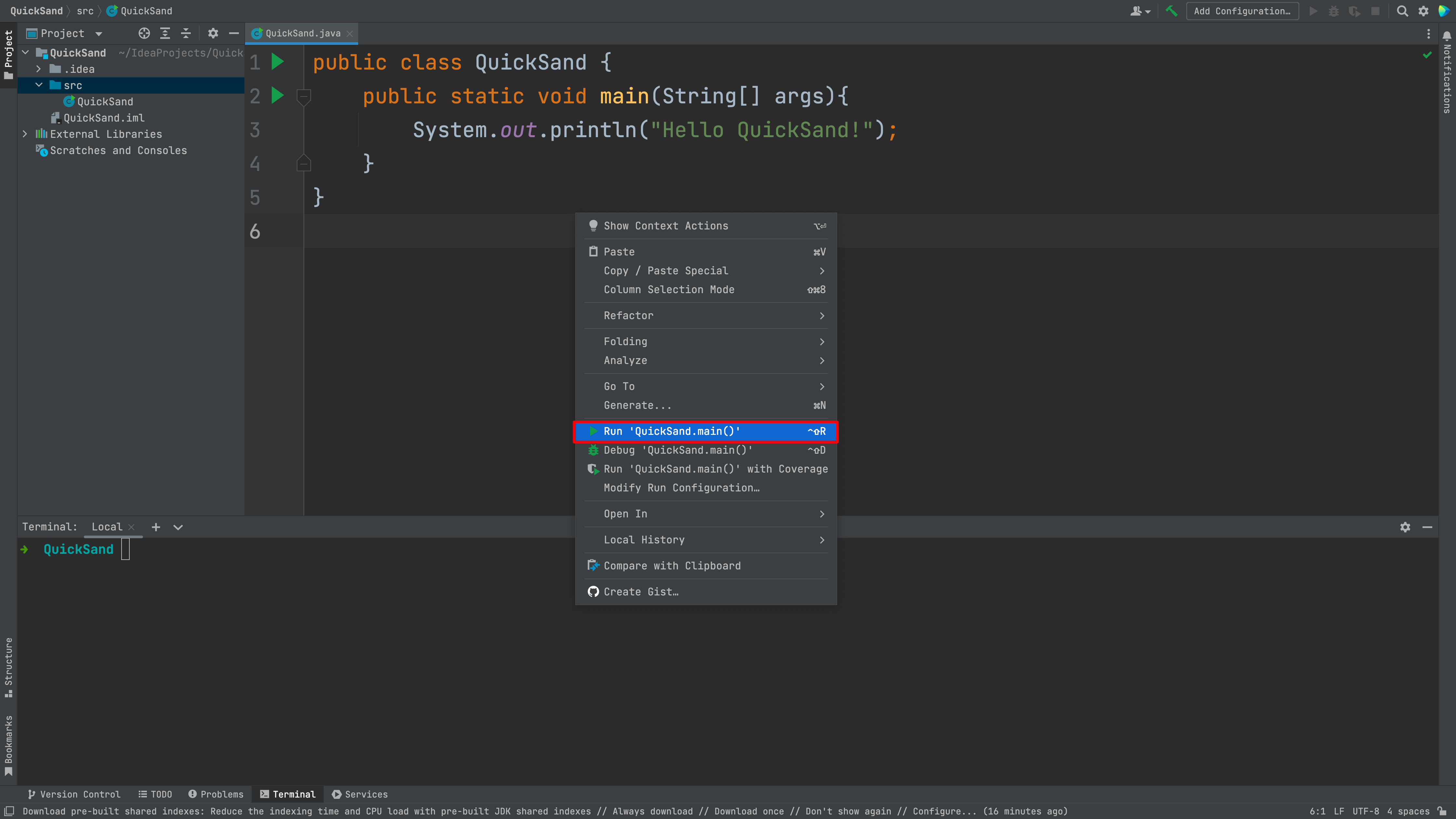The image size is (1456, 819).
Task: Debug 'QuickSand.main()' from context menu
Action: (706, 450)
